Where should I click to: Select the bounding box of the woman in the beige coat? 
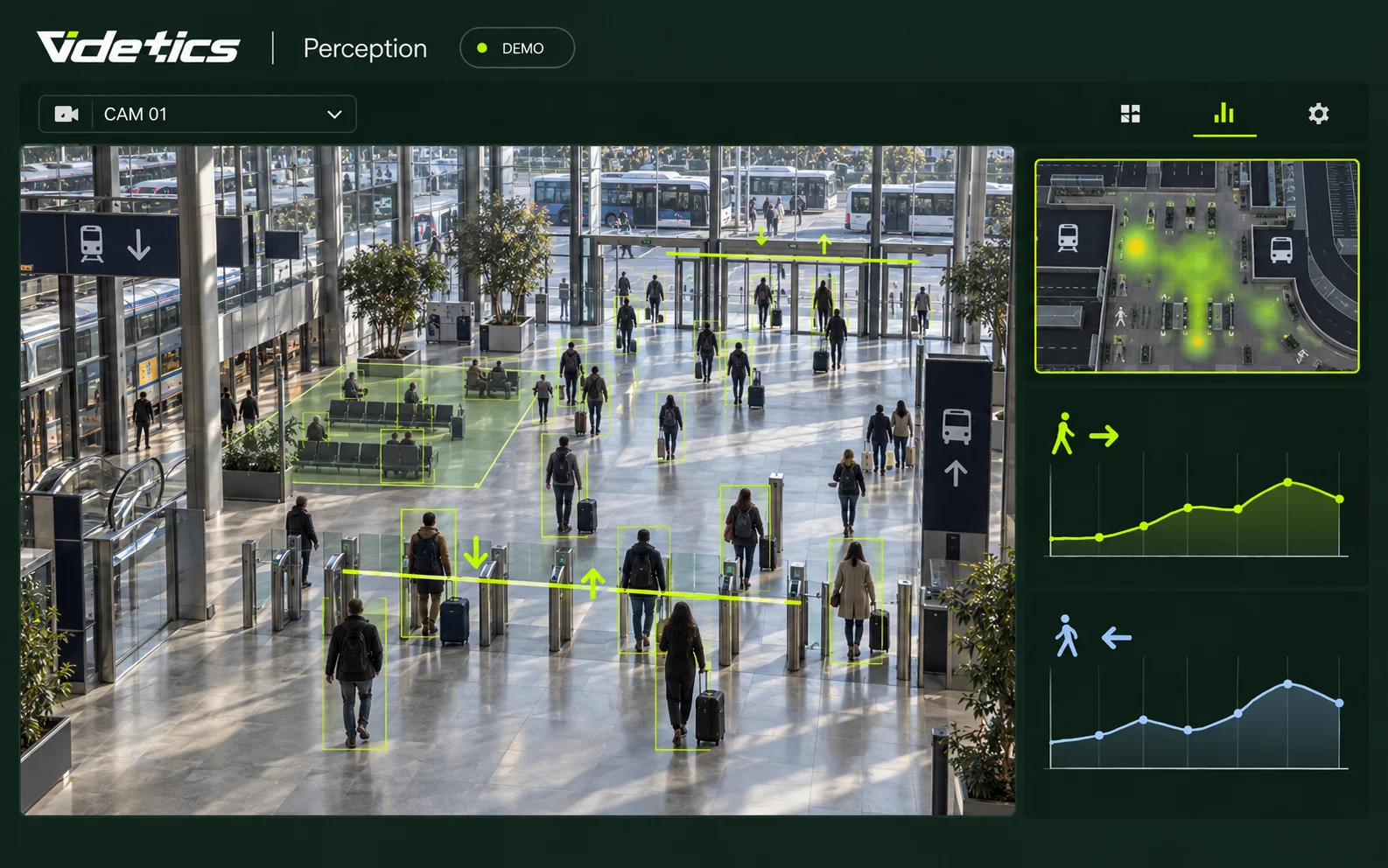(x=855, y=600)
